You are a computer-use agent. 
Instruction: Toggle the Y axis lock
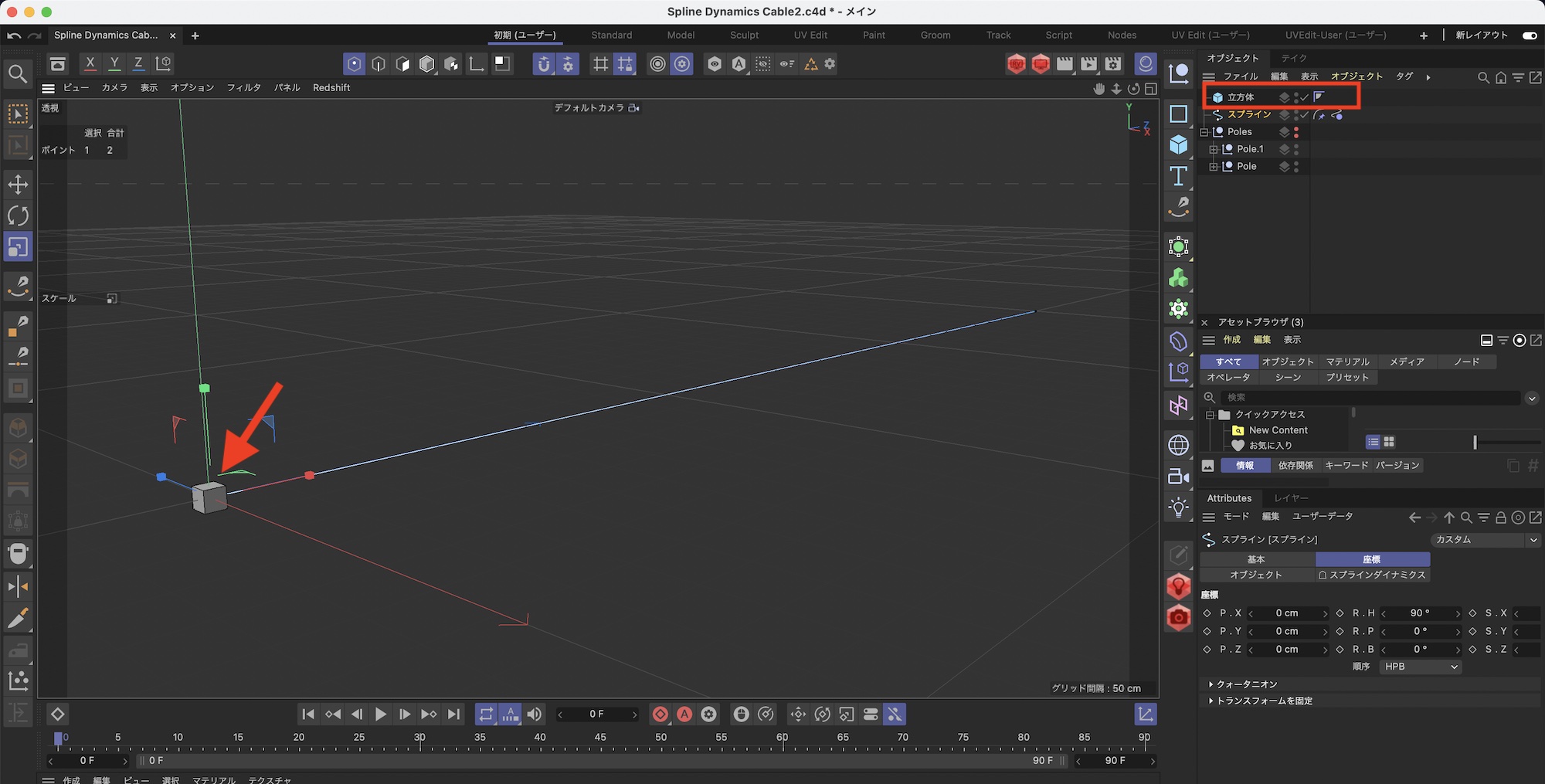click(x=114, y=63)
